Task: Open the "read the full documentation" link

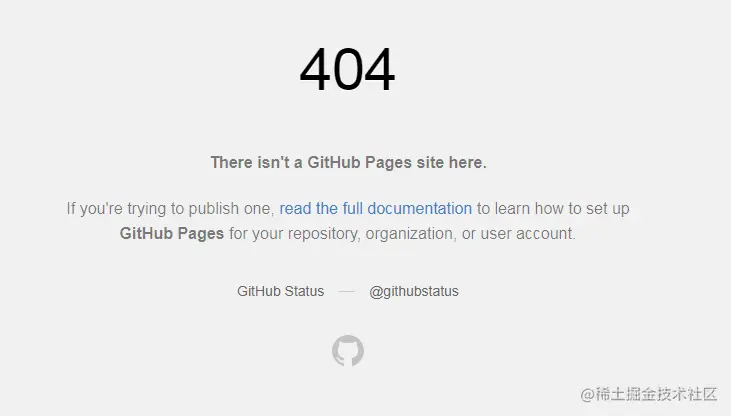Action: (x=376, y=208)
